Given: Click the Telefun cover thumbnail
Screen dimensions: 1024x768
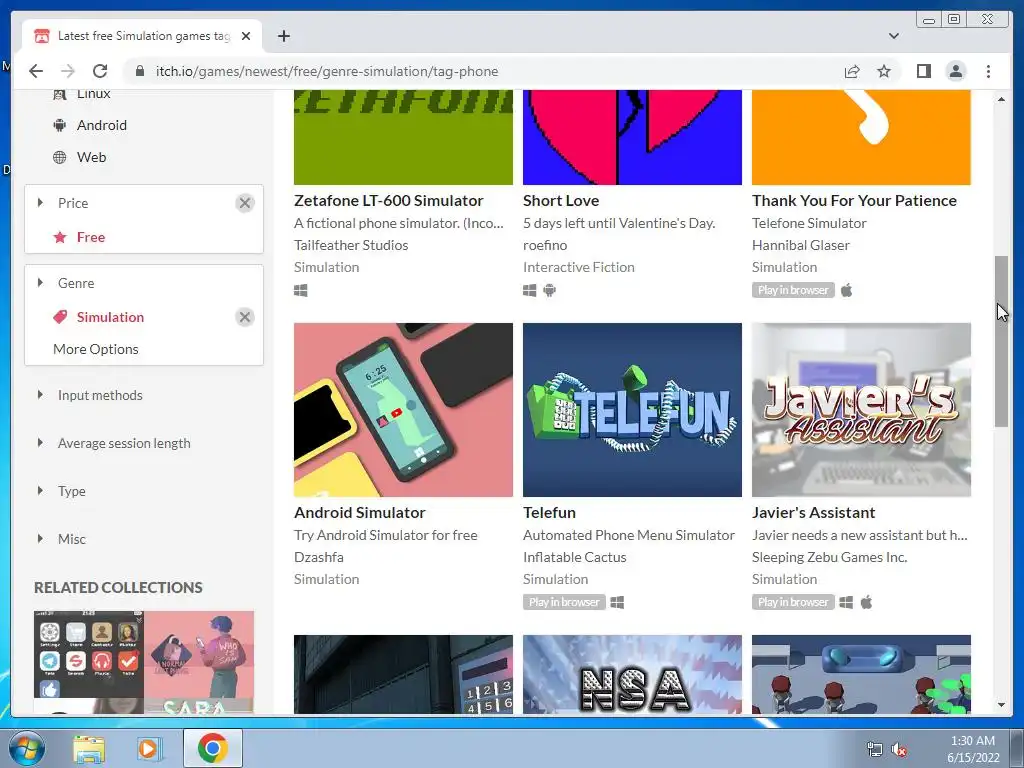Looking at the screenshot, I should point(632,410).
